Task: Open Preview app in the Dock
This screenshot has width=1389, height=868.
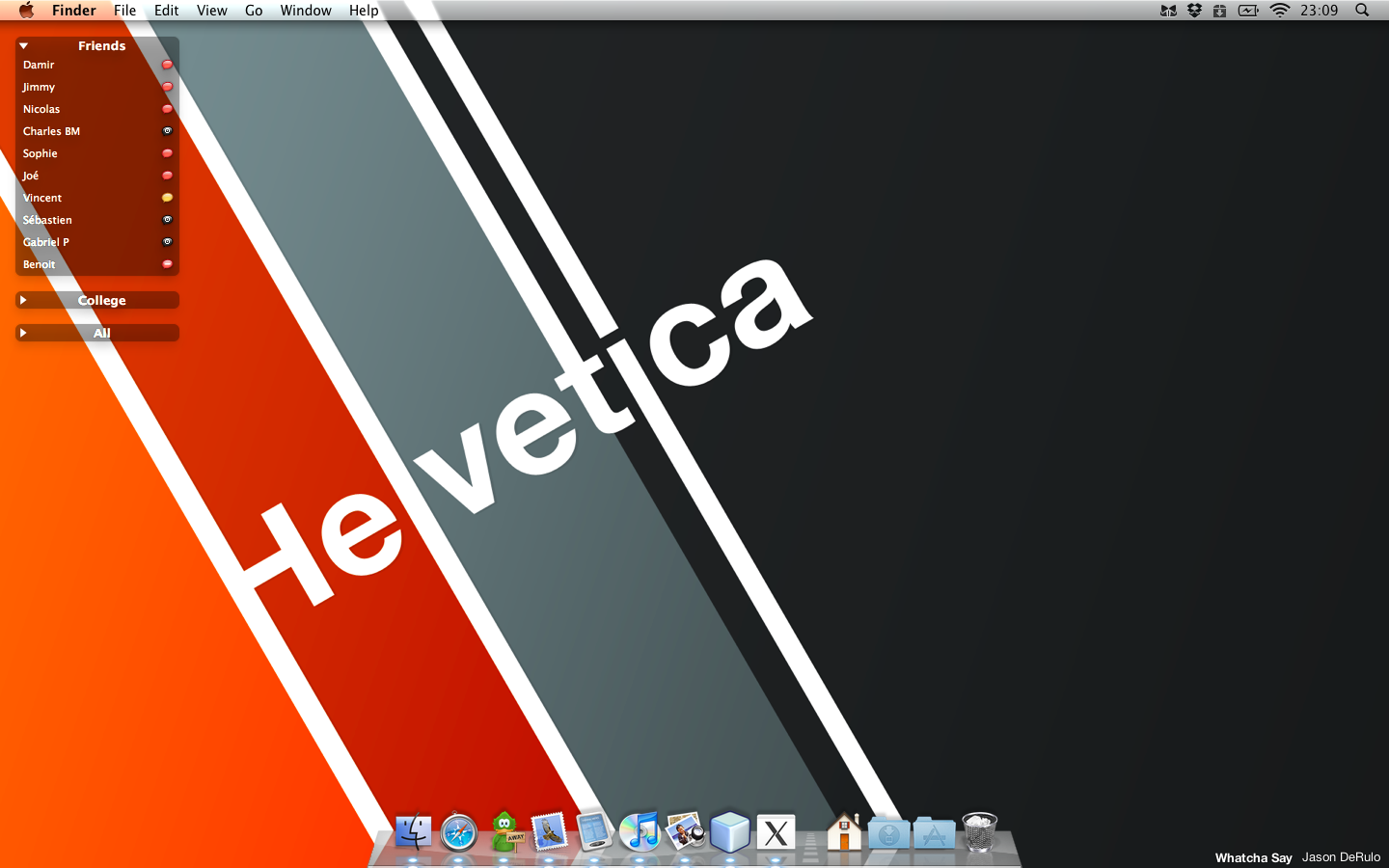Action: coord(685,831)
